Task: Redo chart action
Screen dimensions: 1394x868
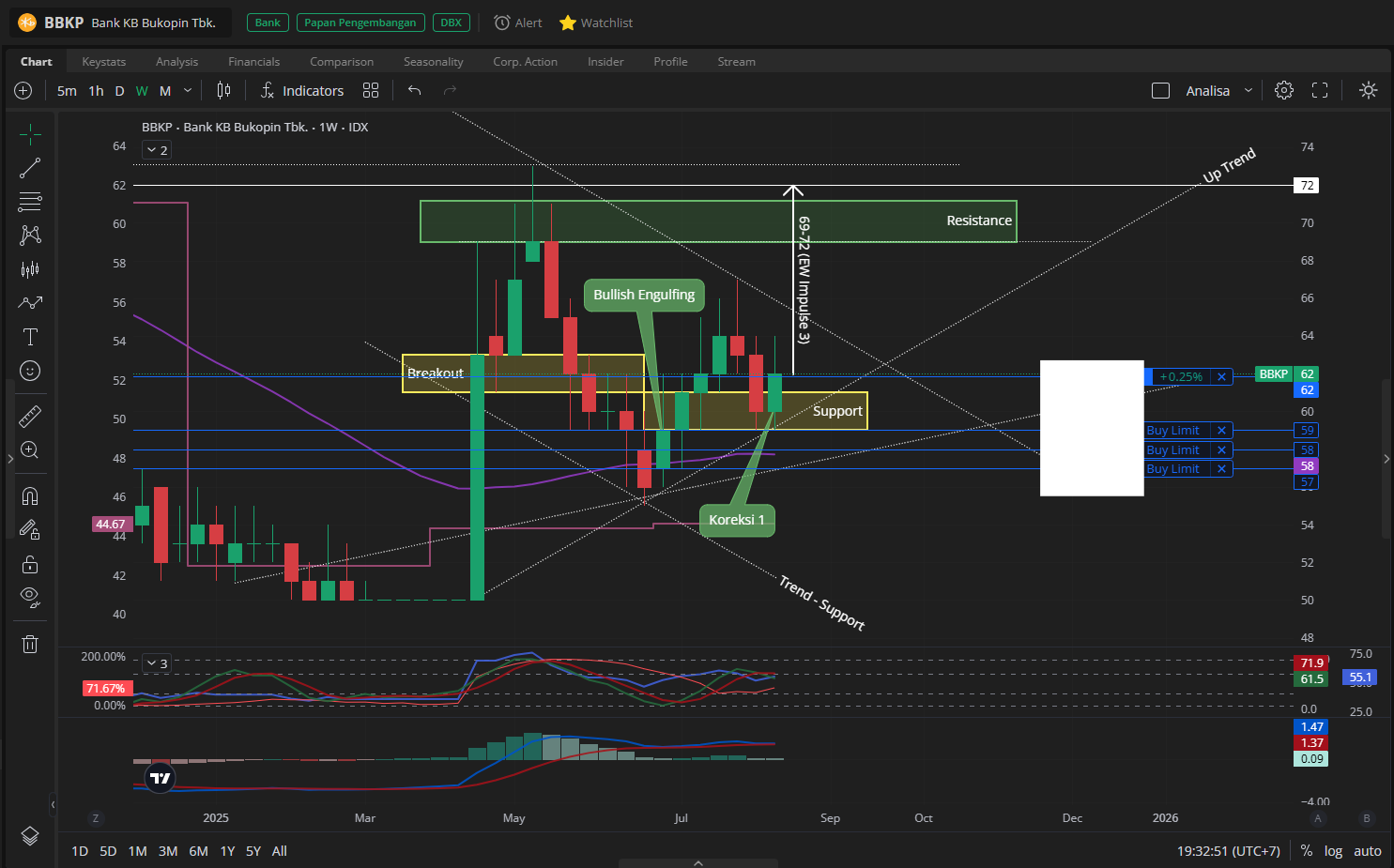Action: 450,90
